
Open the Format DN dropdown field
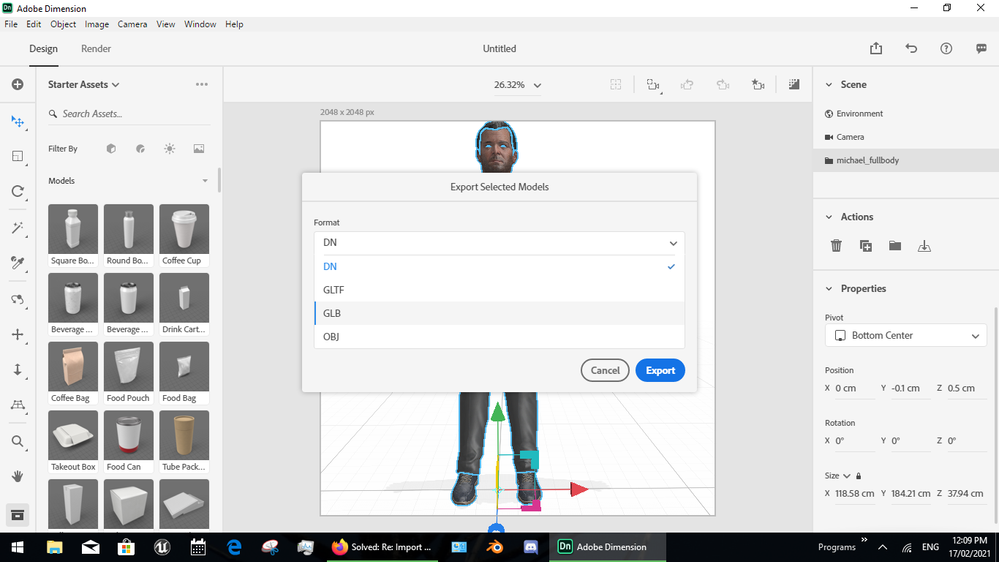coord(500,243)
